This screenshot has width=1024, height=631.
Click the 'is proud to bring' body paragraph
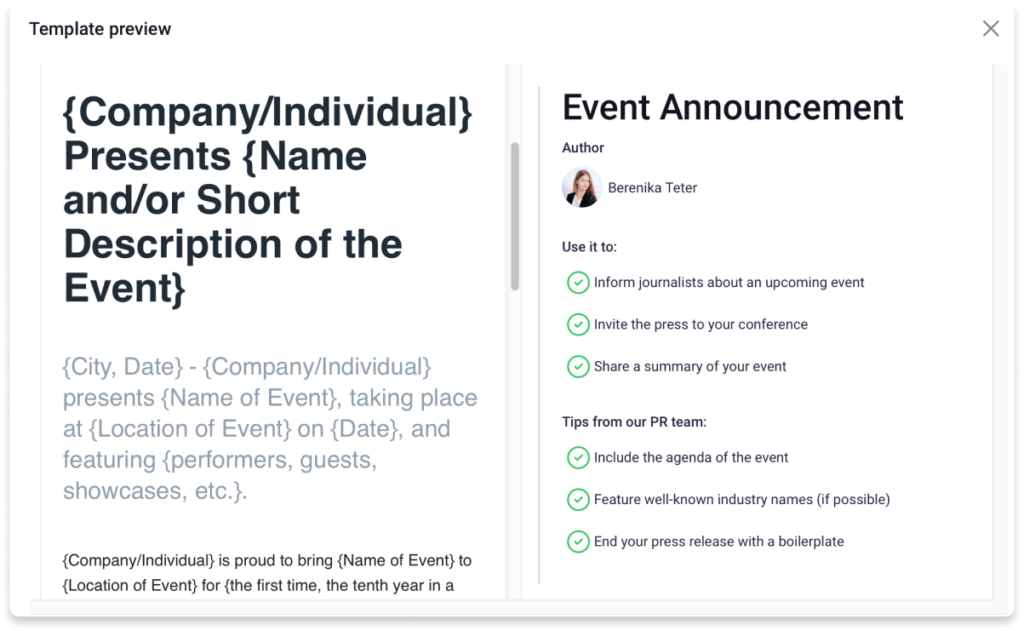[x=267, y=572]
